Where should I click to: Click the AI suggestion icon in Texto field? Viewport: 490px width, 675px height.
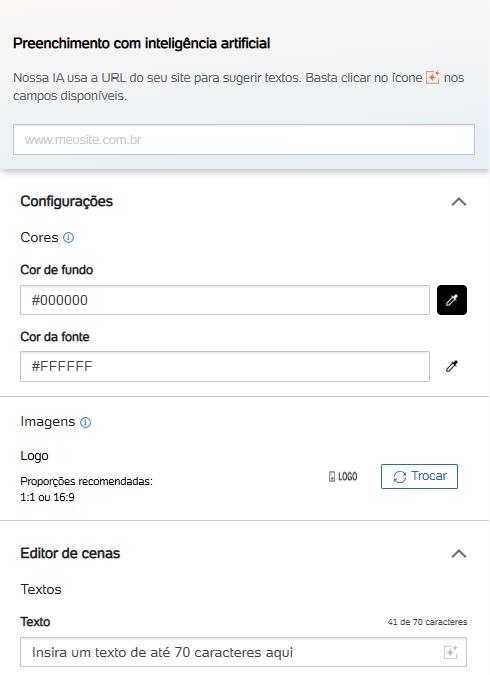click(450, 652)
